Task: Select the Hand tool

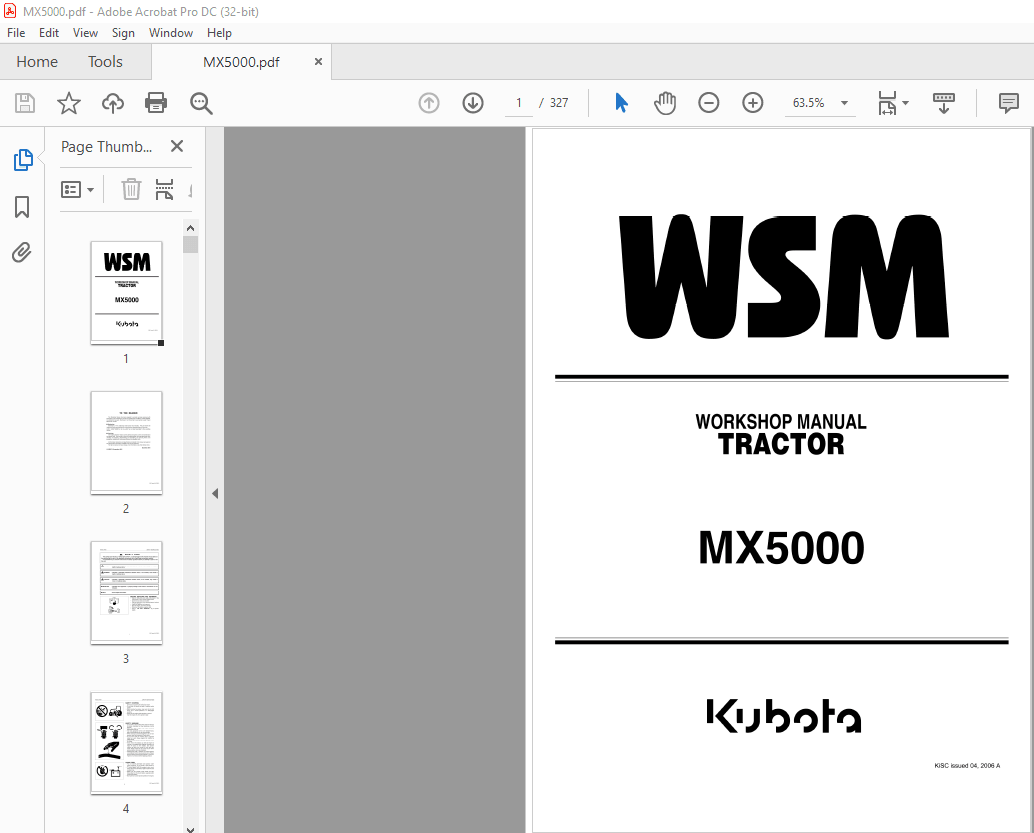Action: click(x=664, y=102)
